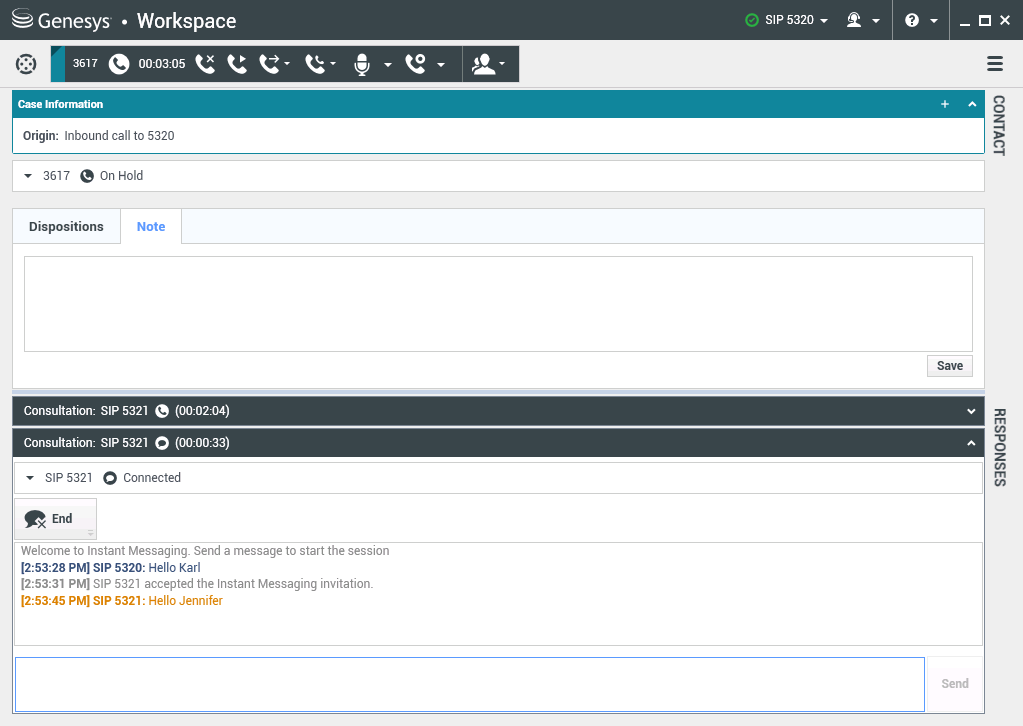Click the keypad/recording phone icon

click(x=416, y=64)
